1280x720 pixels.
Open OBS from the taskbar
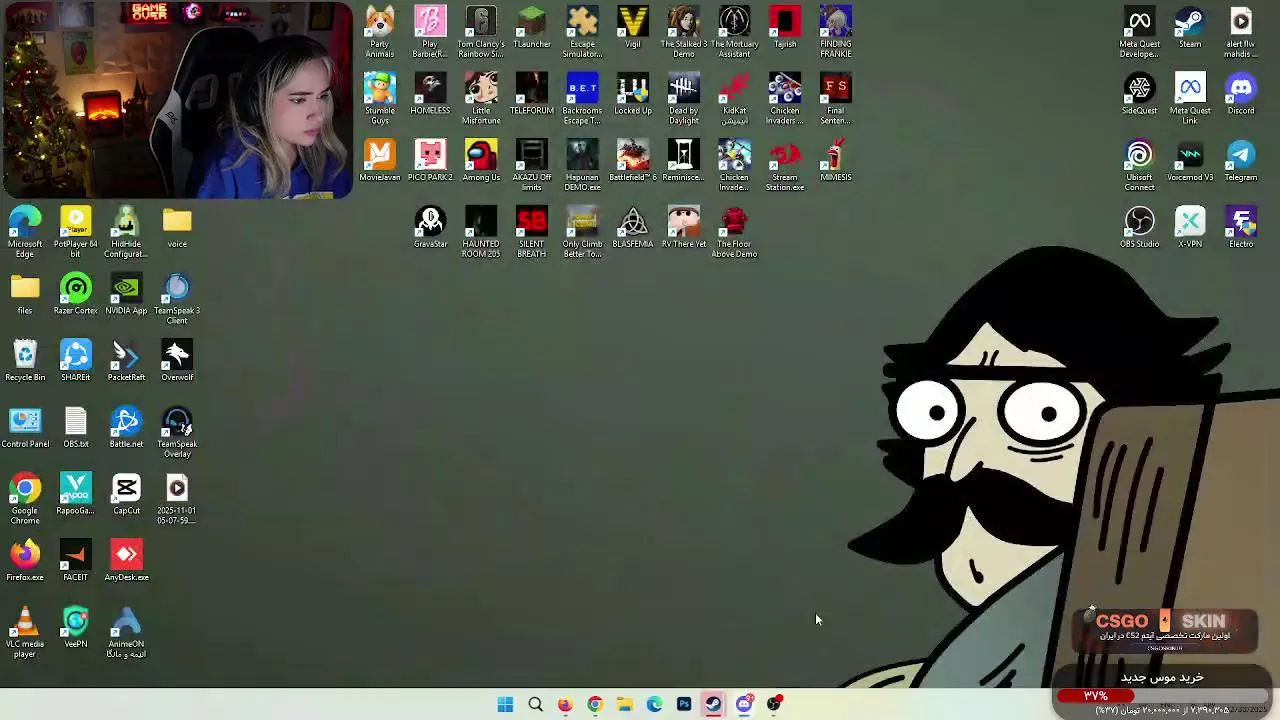(774, 704)
